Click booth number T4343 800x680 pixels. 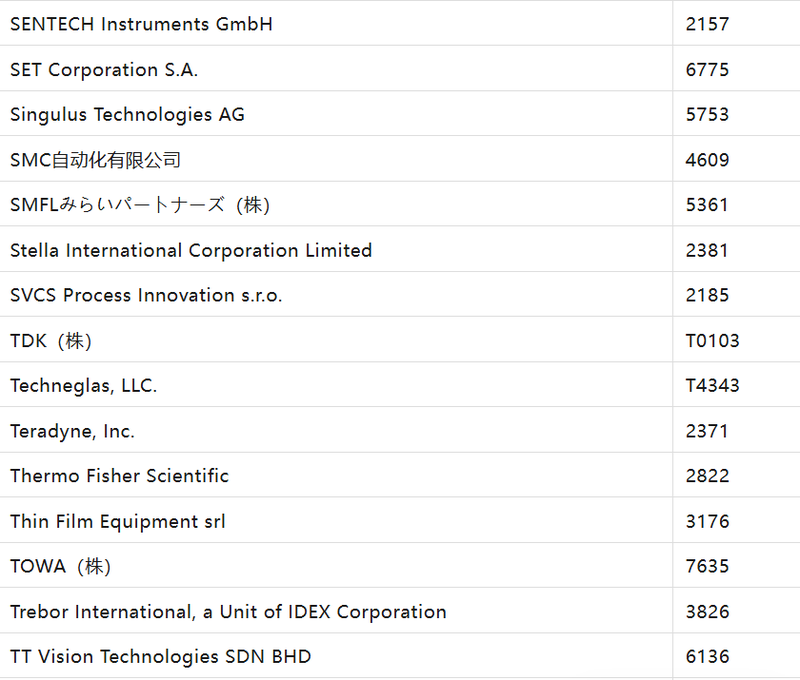point(712,386)
